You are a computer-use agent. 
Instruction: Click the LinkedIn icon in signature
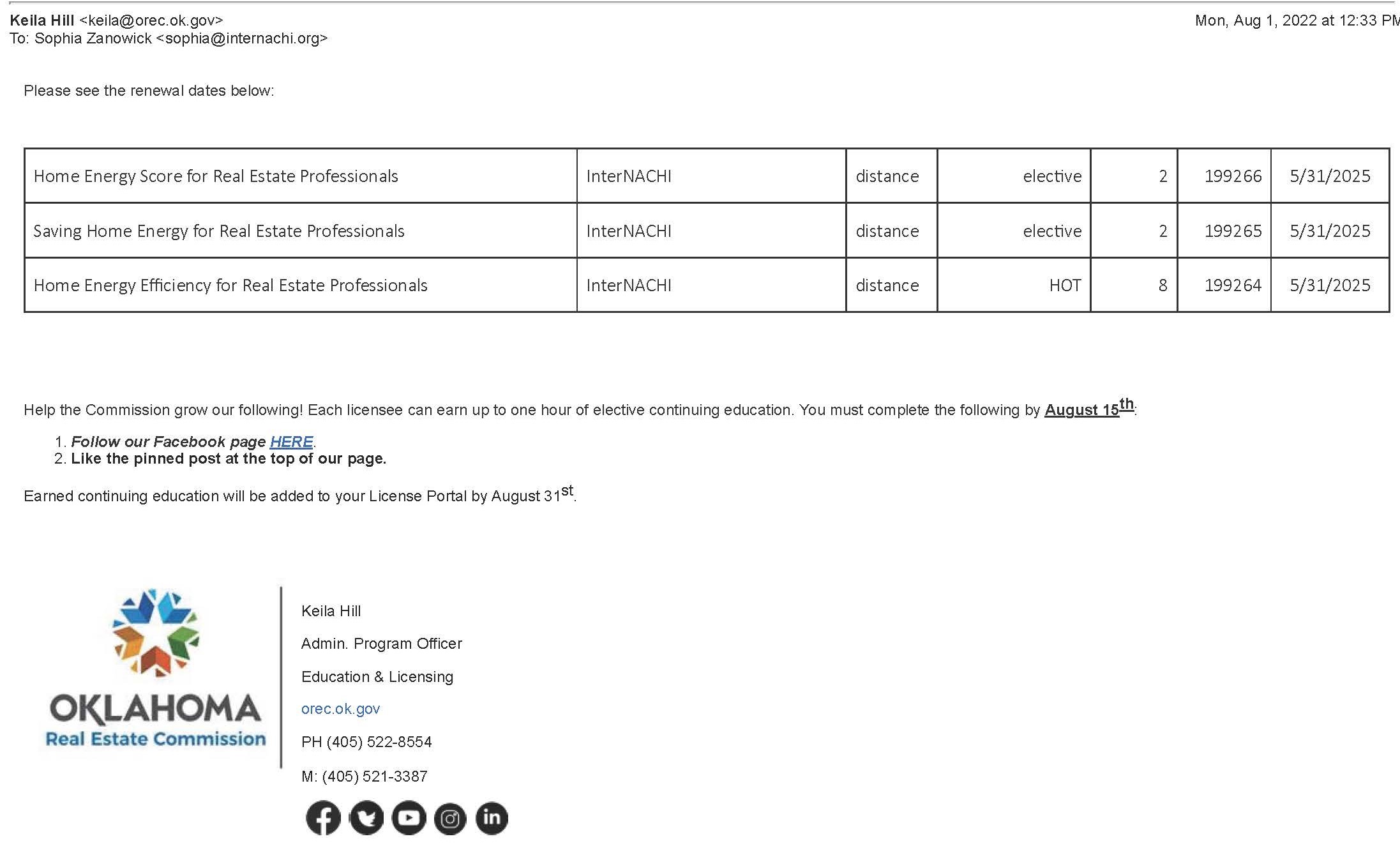pos(492,818)
